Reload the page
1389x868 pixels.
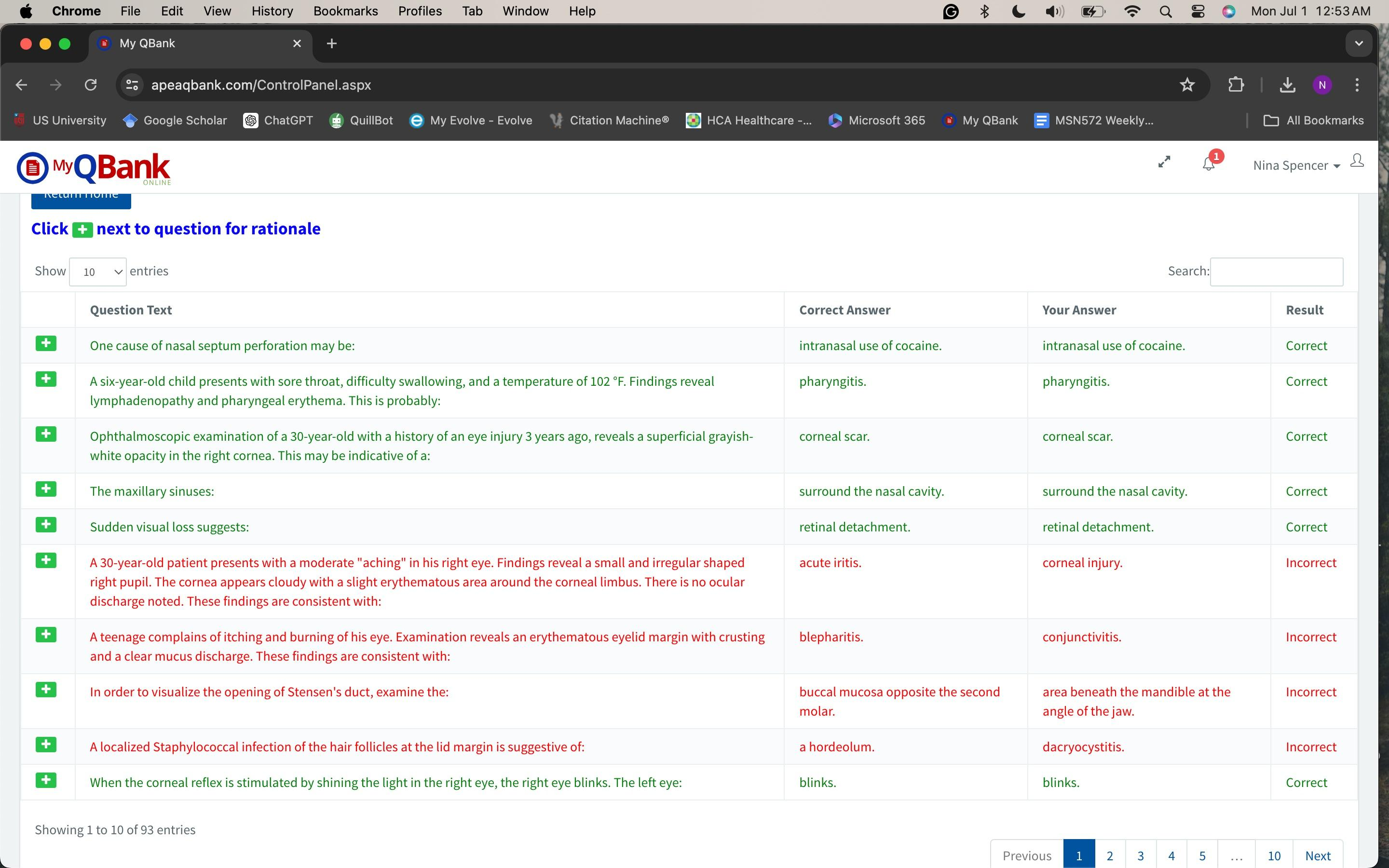[x=91, y=85]
